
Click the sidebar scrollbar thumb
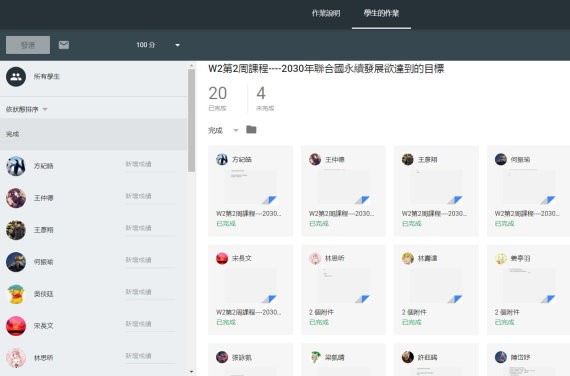(191, 120)
